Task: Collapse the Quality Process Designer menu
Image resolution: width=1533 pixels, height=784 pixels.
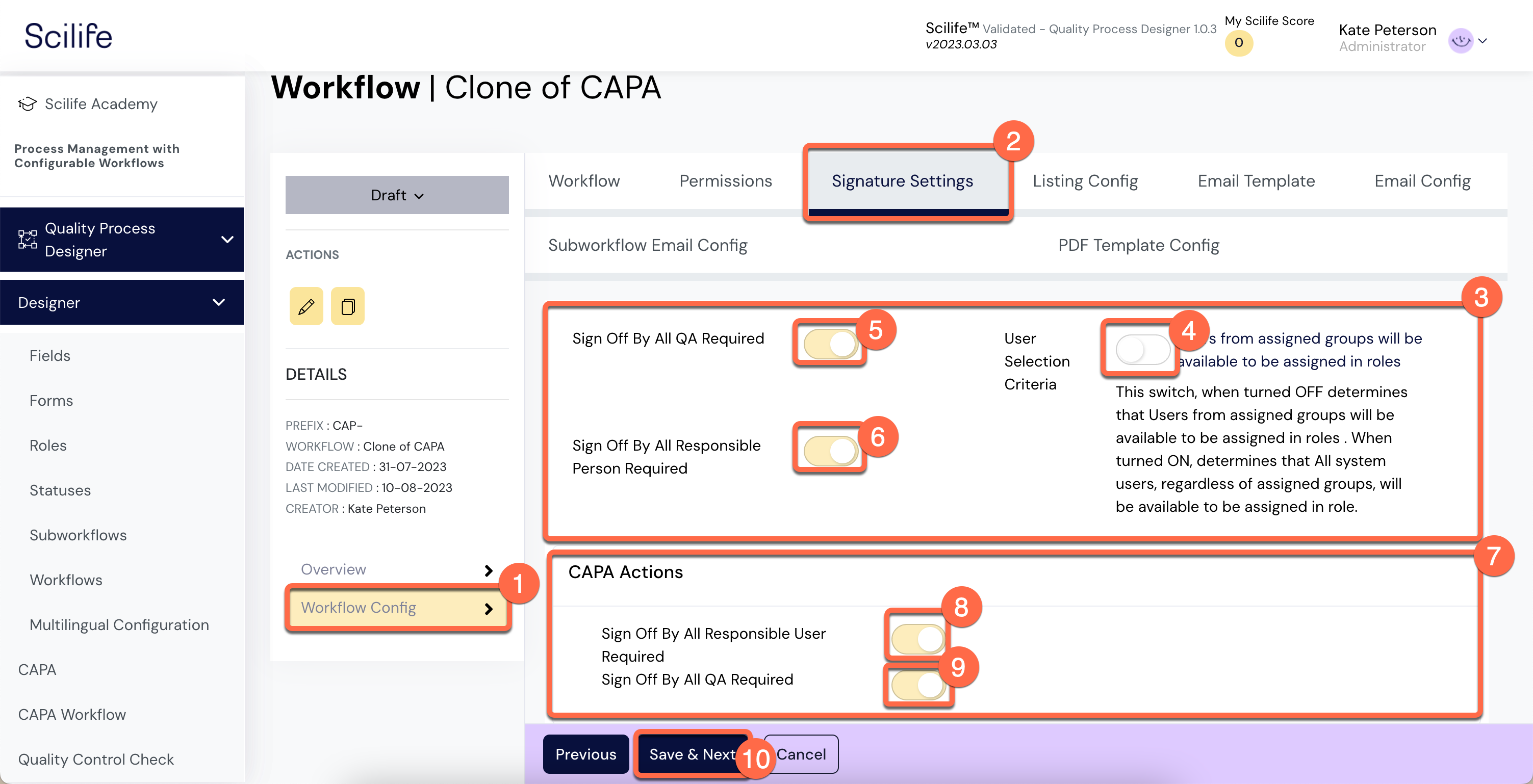Action: pyautogui.click(x=227, y=240)
